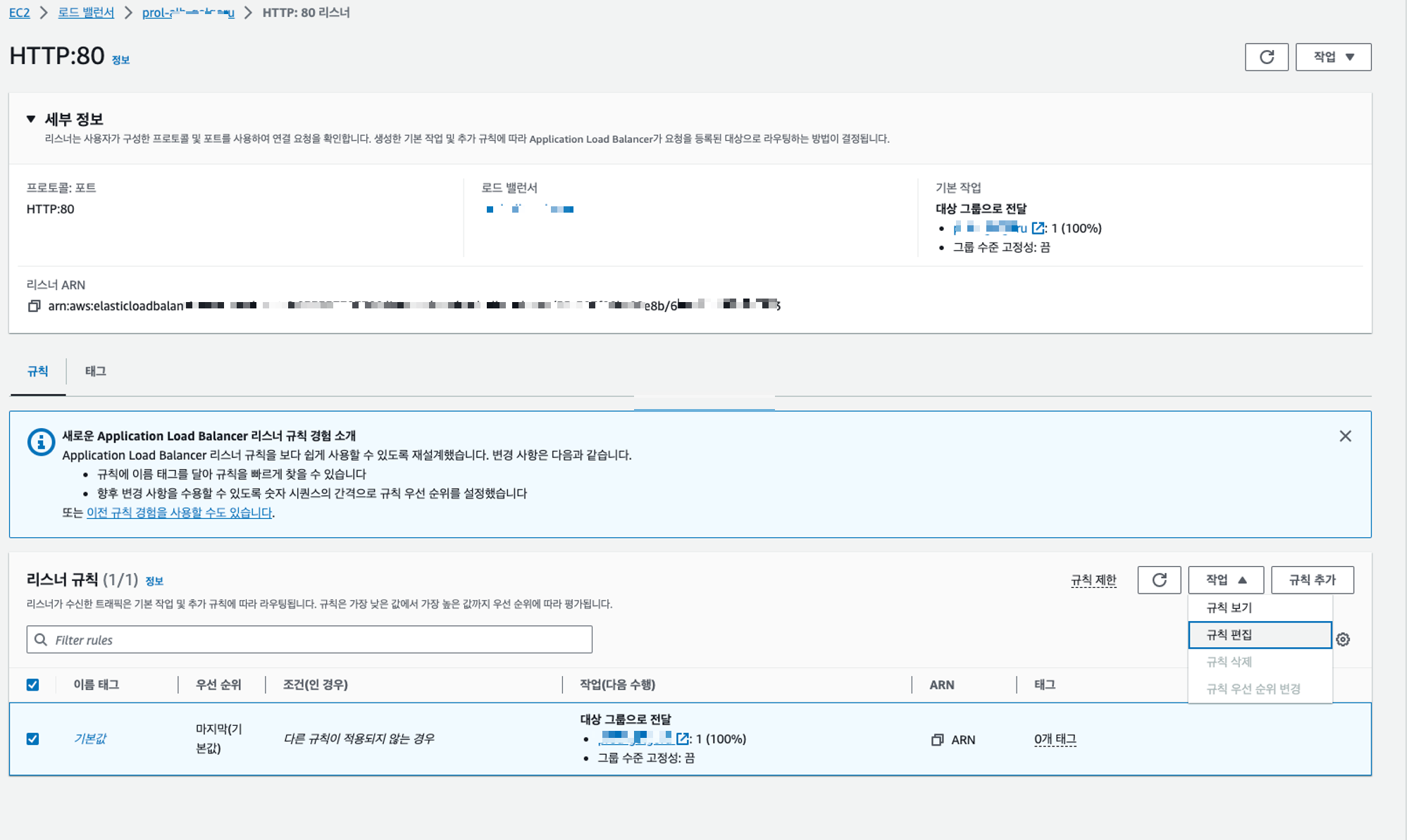Focus the Filter rules search field
1409x840 pixels.
[310, 639]
